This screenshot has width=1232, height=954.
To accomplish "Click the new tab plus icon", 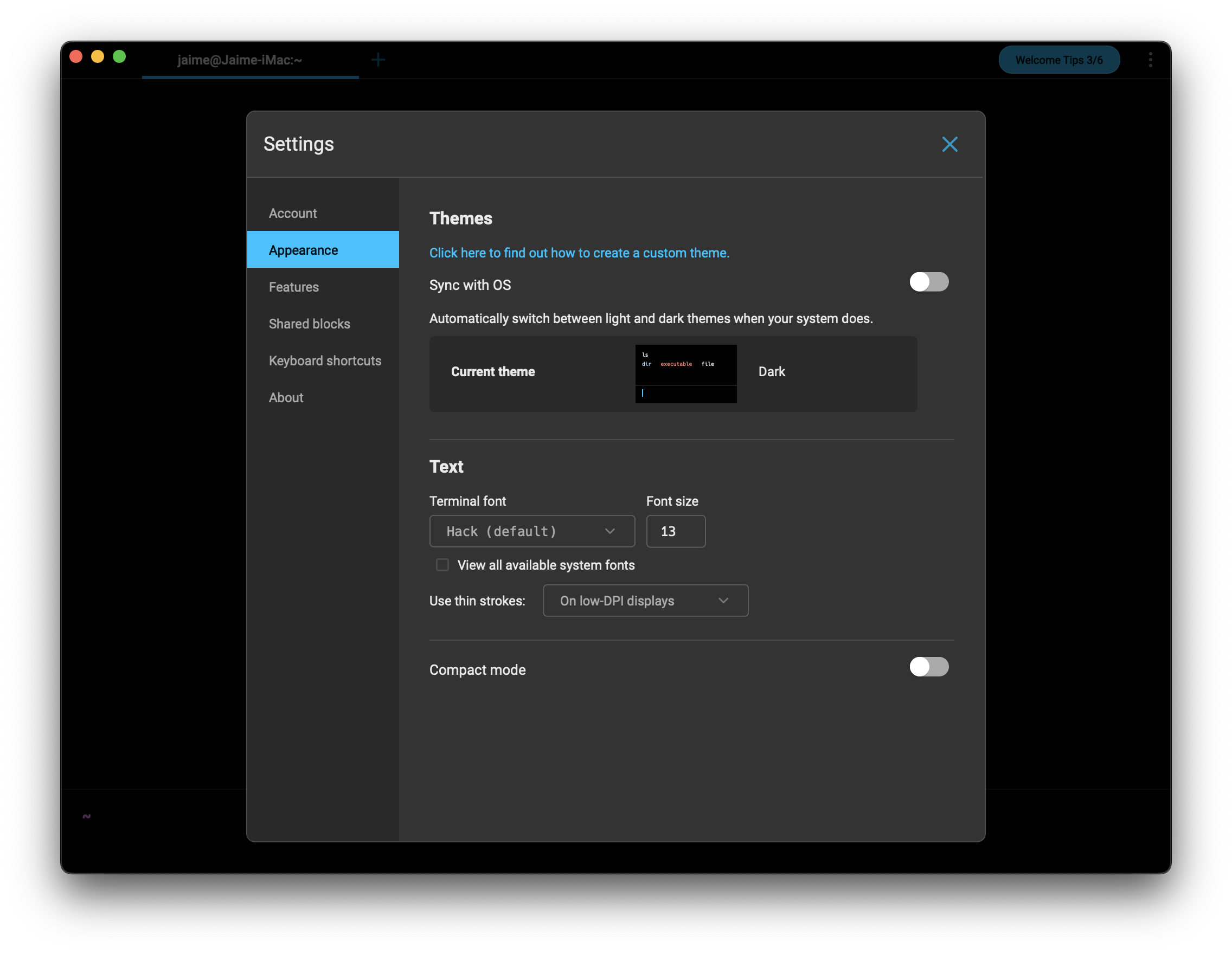I will [x=378, y=60].
